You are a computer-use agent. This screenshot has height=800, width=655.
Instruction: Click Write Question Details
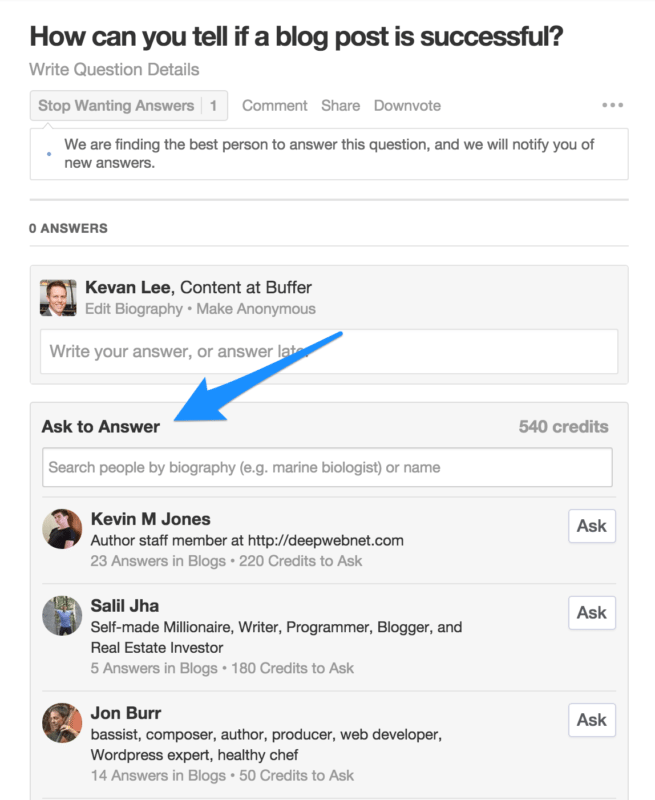[x=112, y=70]
